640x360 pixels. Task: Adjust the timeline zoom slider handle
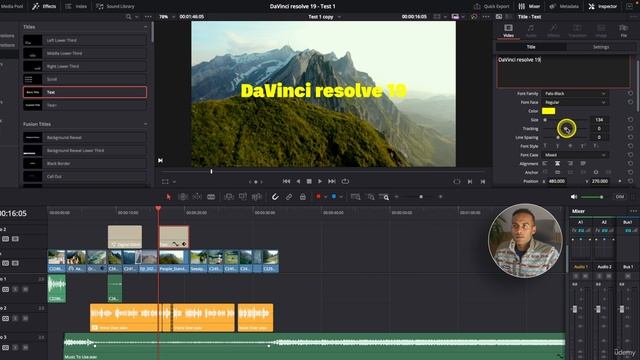pos(421,197)
